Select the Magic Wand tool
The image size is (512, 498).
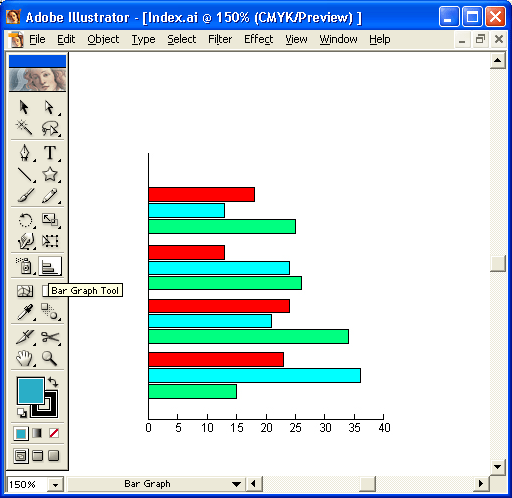point(24,128)
